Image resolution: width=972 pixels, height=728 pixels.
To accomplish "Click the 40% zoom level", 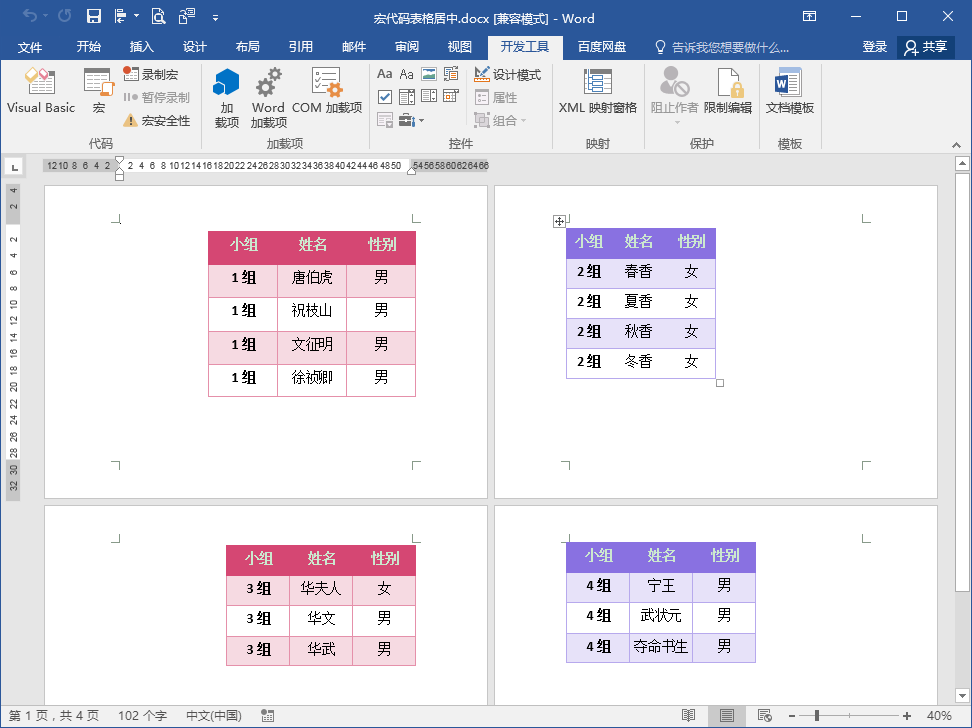I will point(939,716).
